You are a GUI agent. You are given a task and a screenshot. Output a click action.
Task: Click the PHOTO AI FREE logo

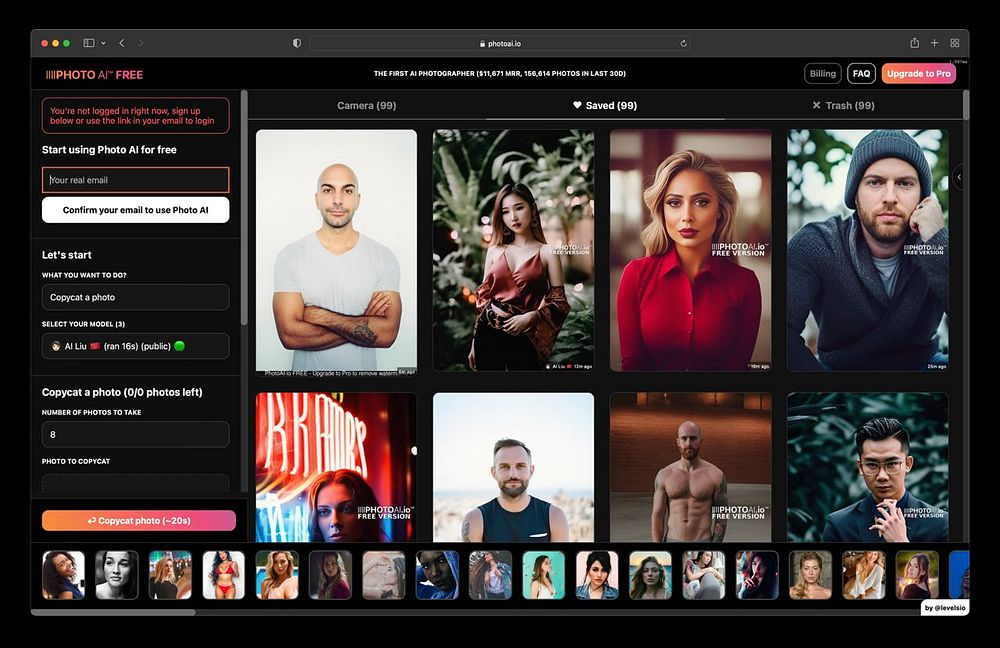[x=94, y=75]
